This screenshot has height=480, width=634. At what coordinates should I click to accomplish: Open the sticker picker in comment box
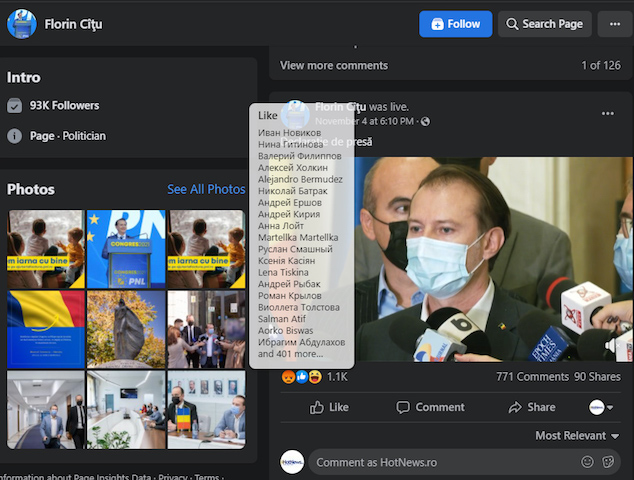click(x=608, y=462)
